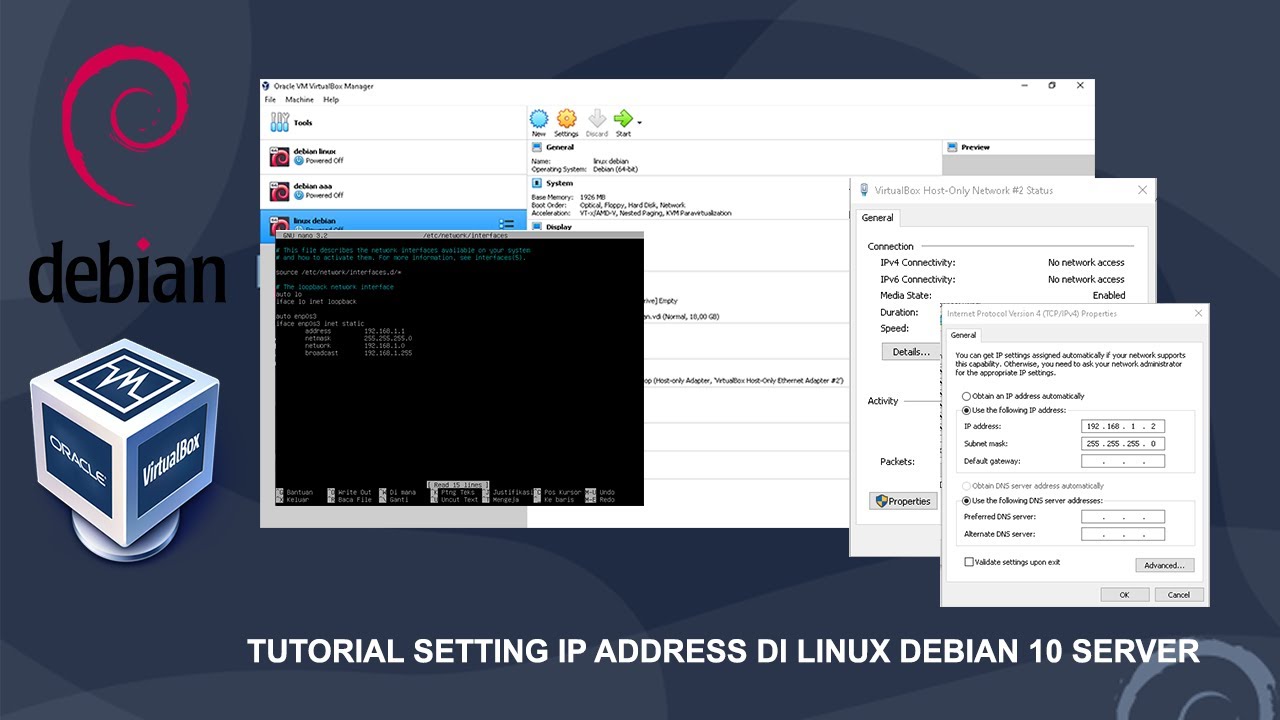The width and height of the screenshot is (1280, 720).
Task: Click power state icon under debian linux
Action: point(299,161)
